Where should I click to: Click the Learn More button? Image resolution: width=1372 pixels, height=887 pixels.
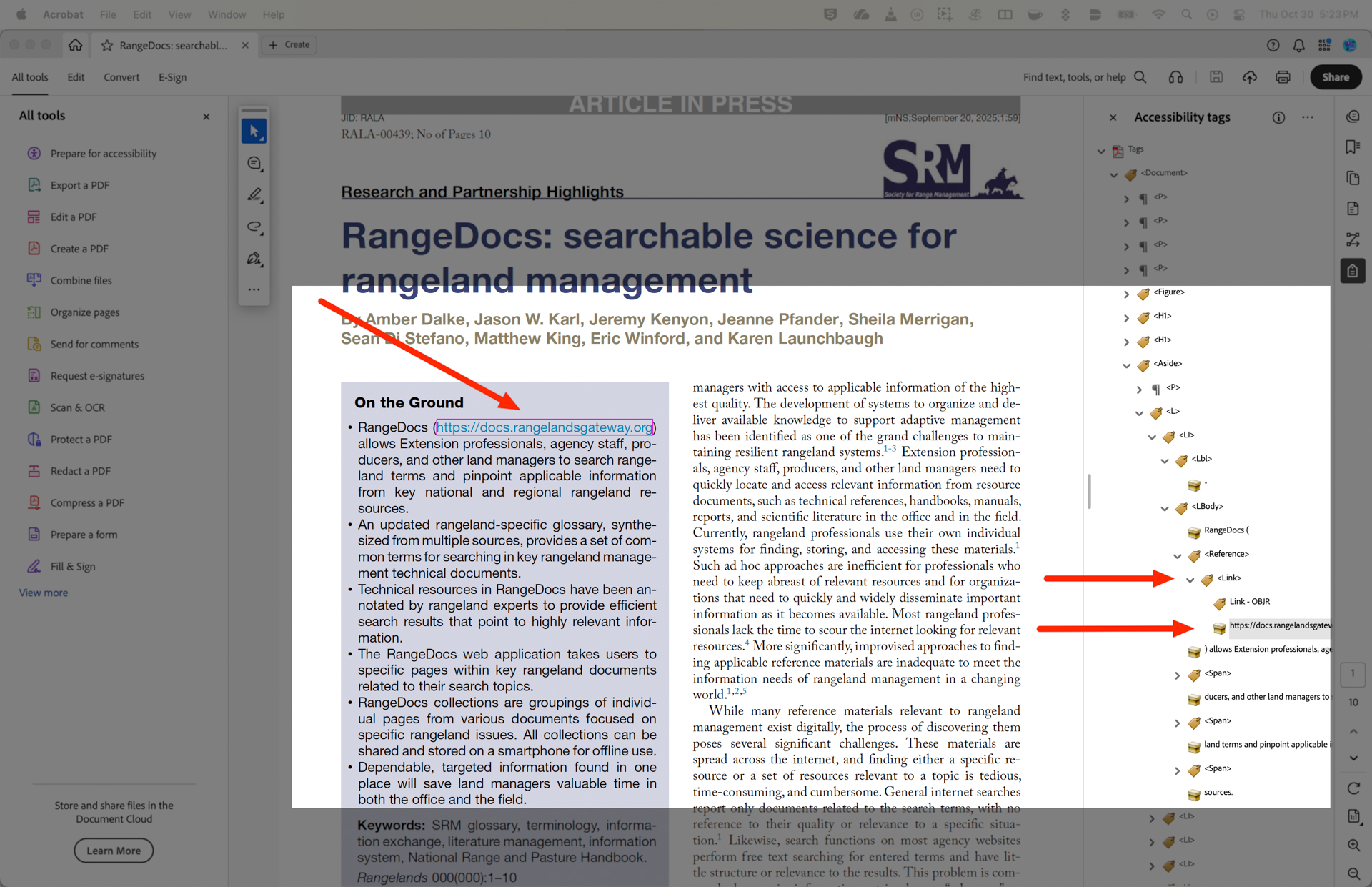113,851
